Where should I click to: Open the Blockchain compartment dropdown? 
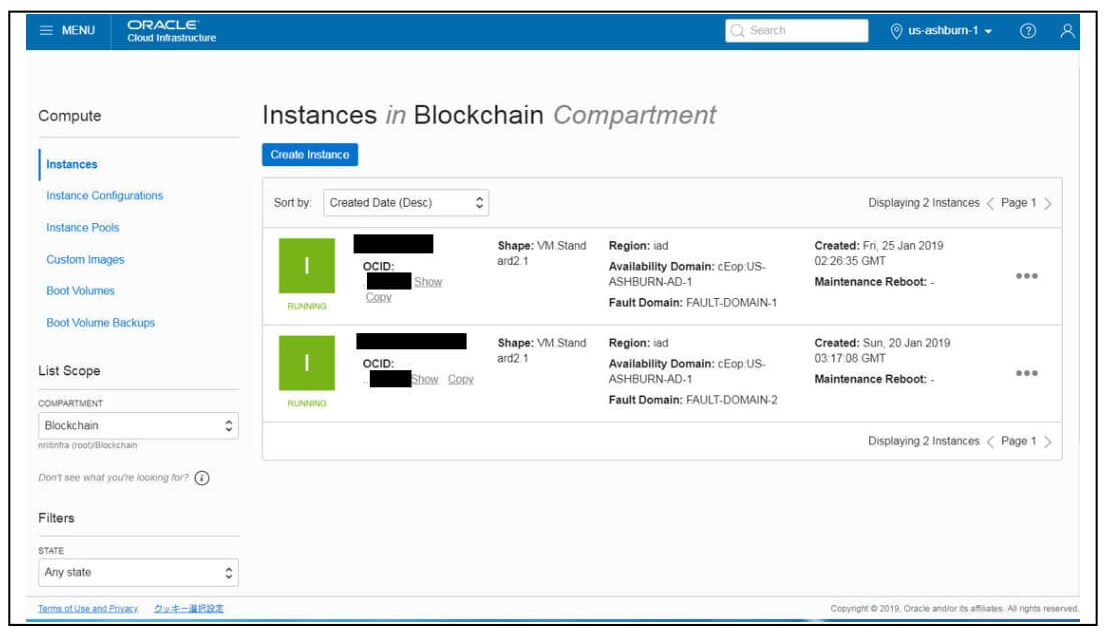pos(138,426)
